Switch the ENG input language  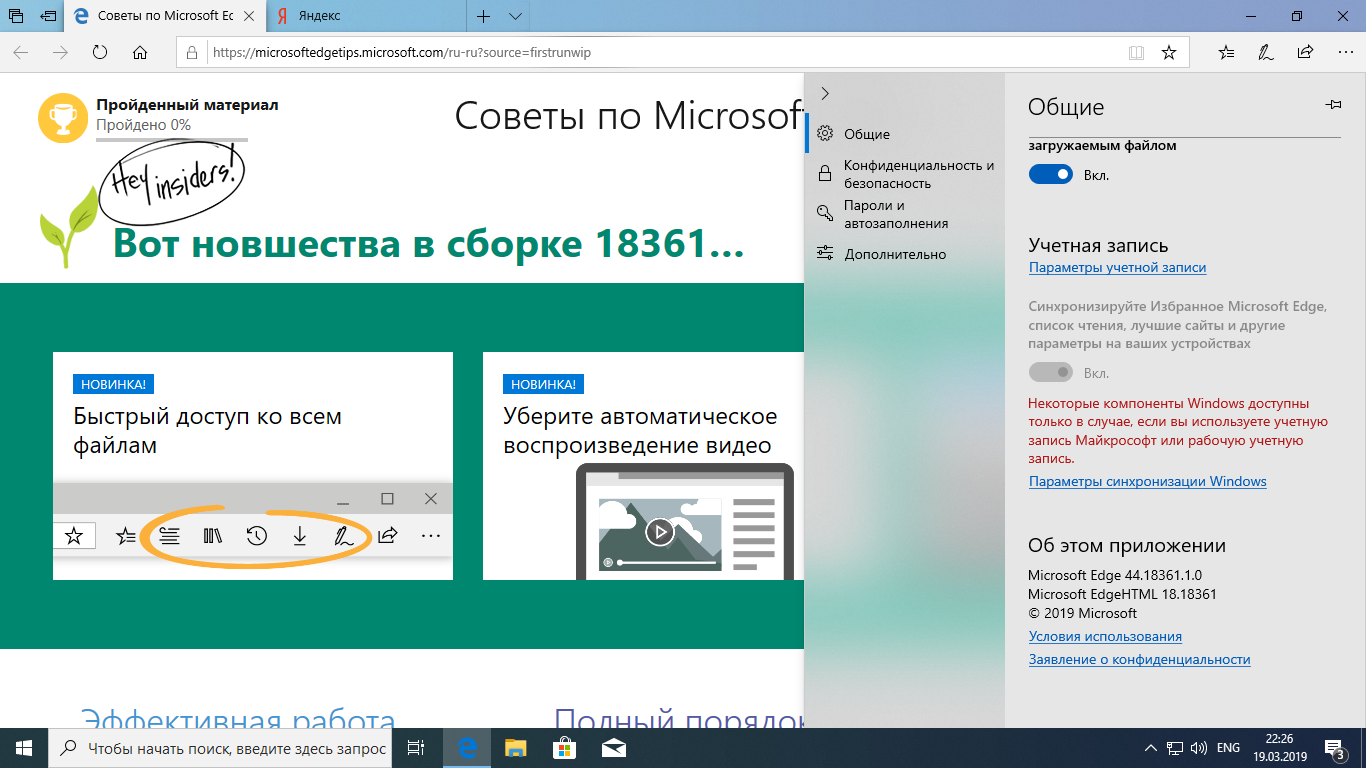[1228, 748]
